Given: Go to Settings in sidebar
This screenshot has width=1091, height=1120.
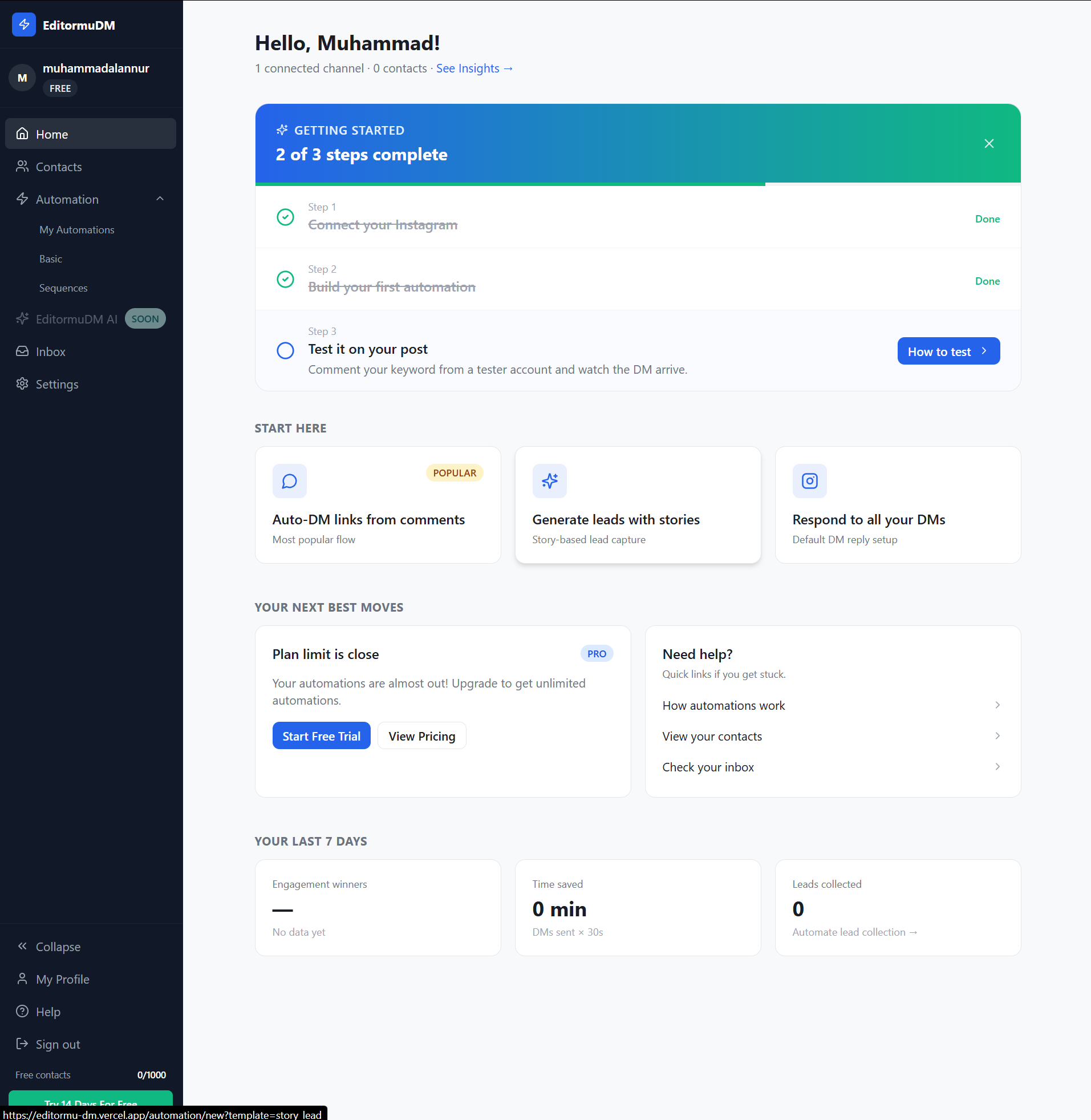Looking at the screenshot, I should [91, 385].
